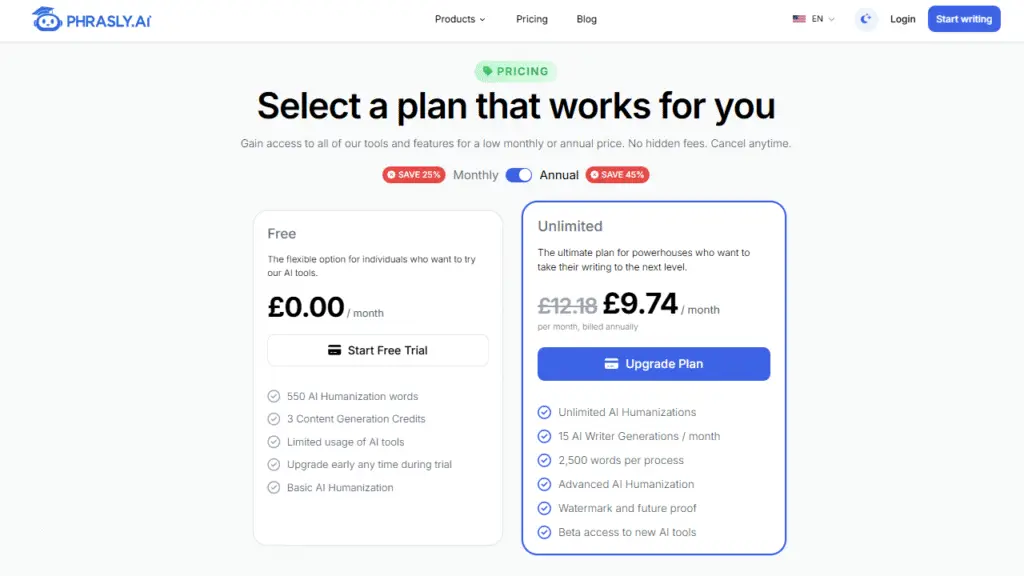Go to the Blog navigation link
The height and width of the screenshot is (576, 1024).
587,19
